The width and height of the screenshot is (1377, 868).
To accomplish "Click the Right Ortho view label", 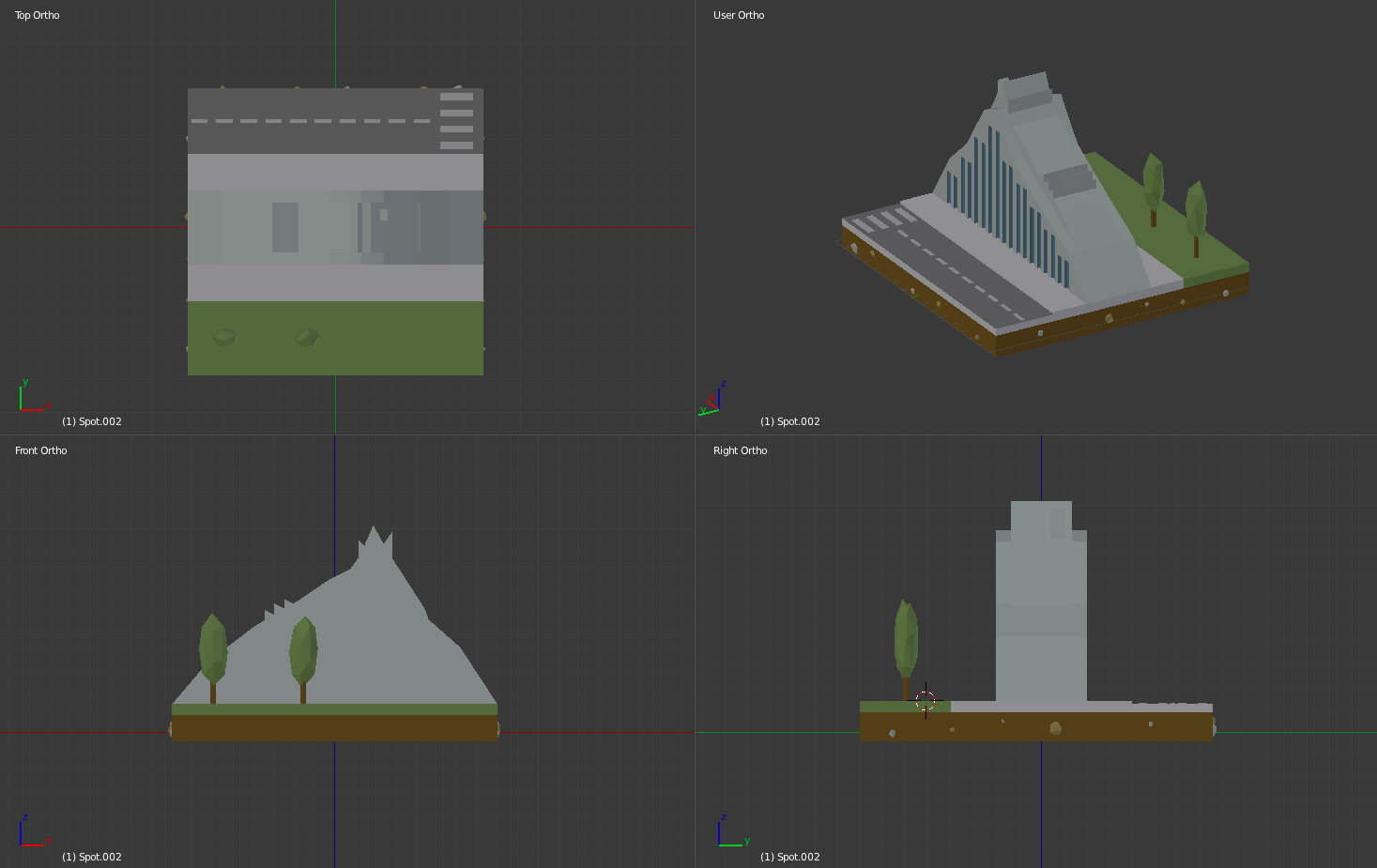I will (740, 450).
